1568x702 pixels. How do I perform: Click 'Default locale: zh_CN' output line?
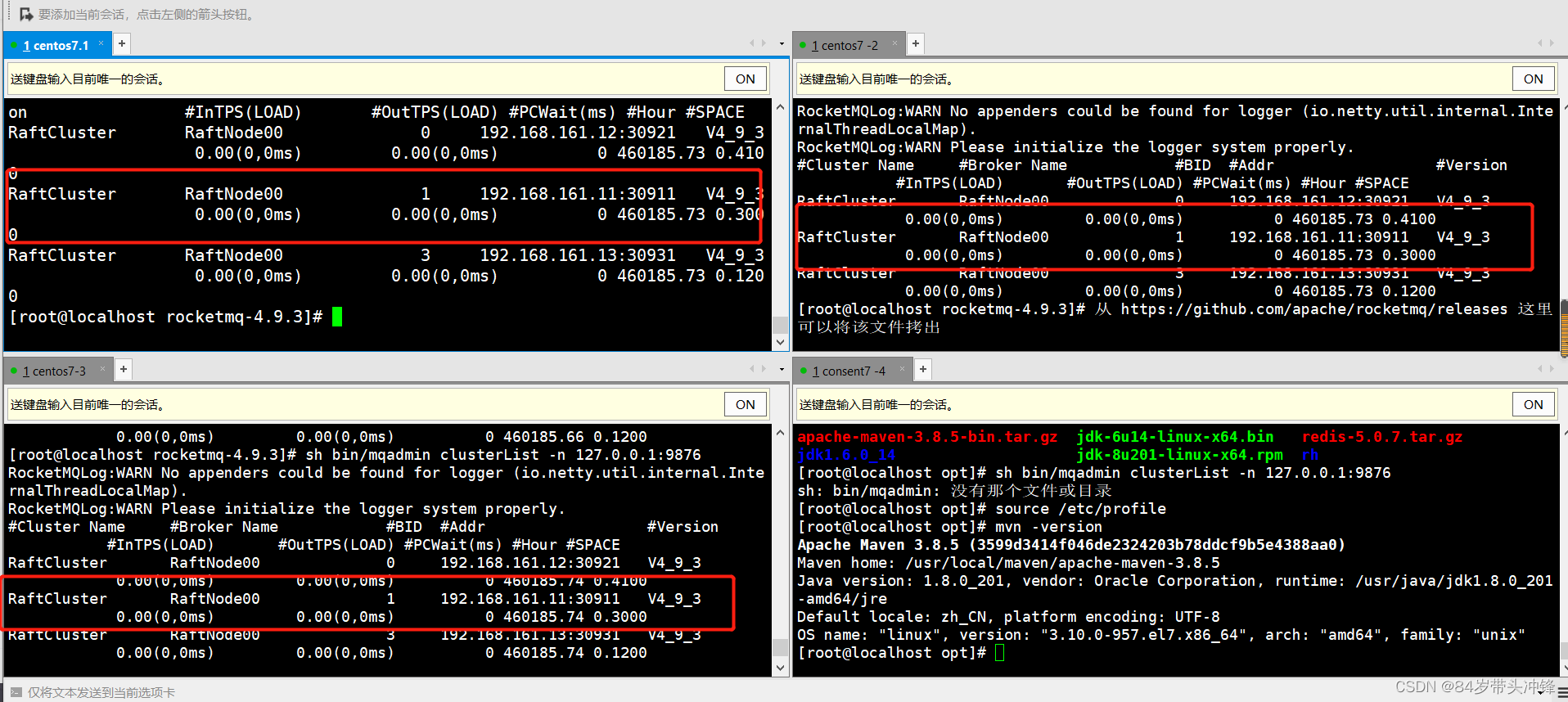click(x=1008, y=617)
